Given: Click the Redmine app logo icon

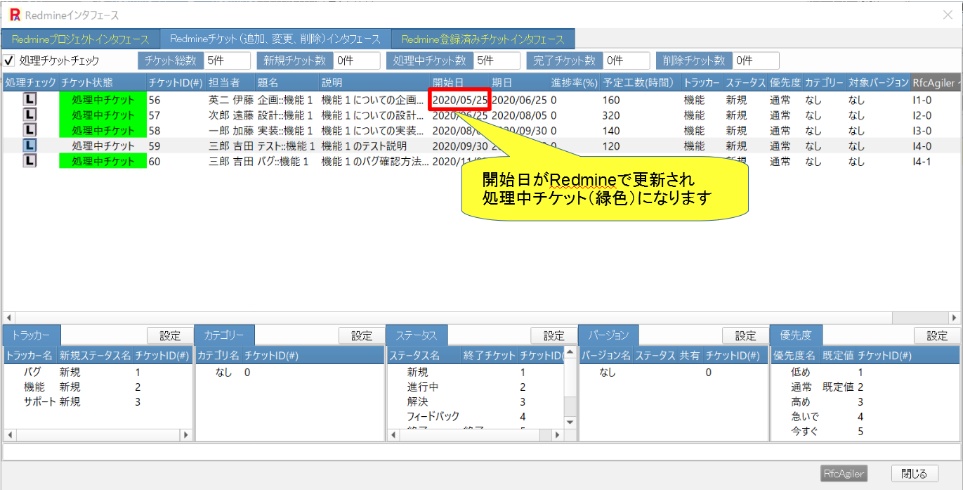Looking at the screenshot, I should coord(15,15).
